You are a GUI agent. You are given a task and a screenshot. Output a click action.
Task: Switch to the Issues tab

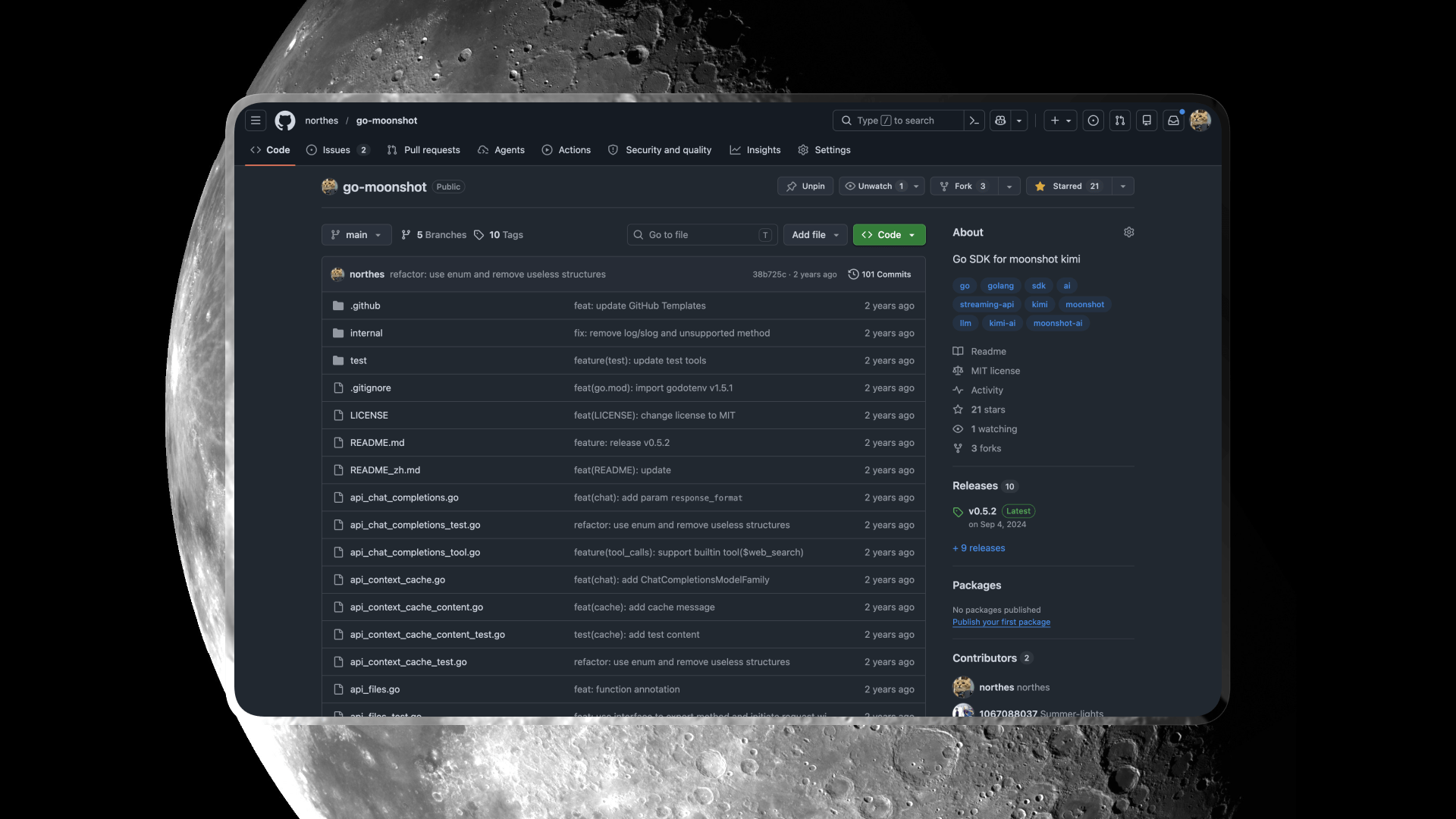(337, 150)
